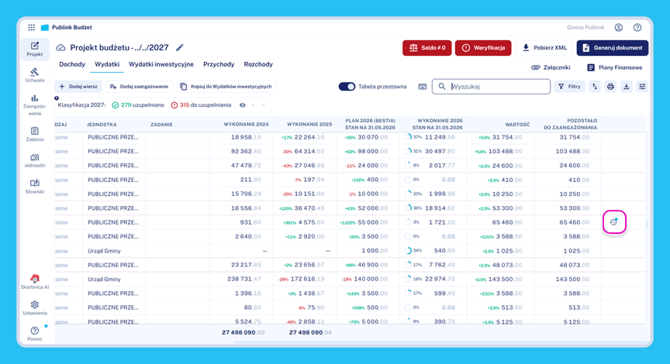Click the magnifier icon in search box
This screenshot has width=670, height=364.
tap(442, 86)
